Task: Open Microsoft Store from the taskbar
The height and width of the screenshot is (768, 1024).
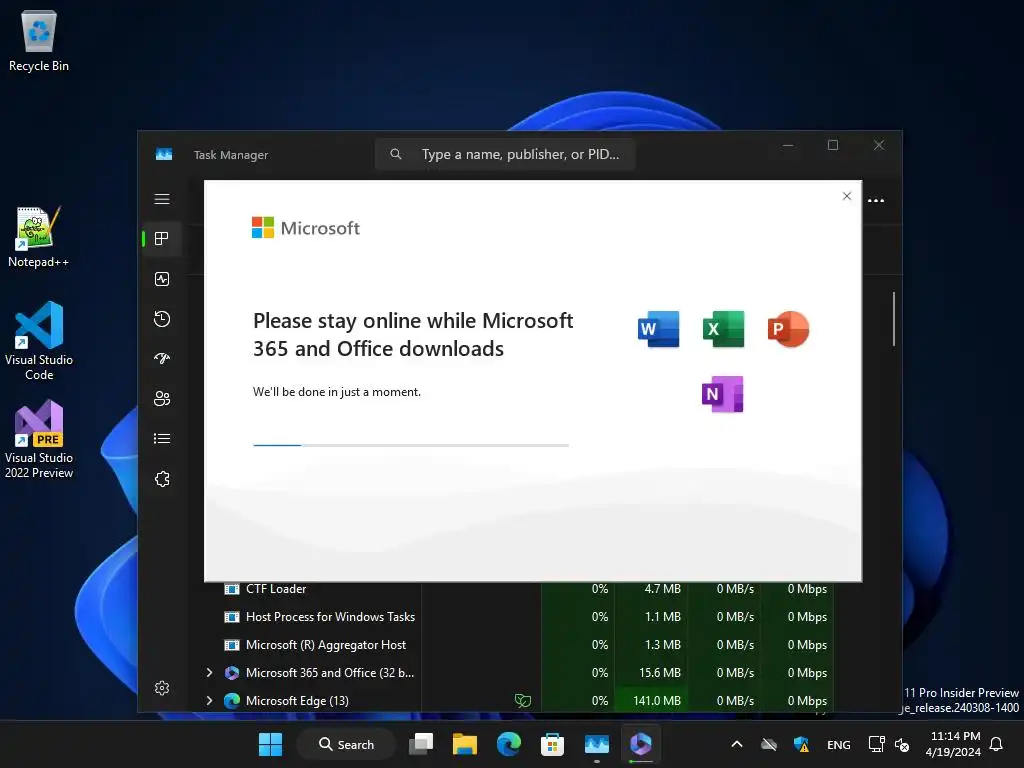Action: coord(552,744)
